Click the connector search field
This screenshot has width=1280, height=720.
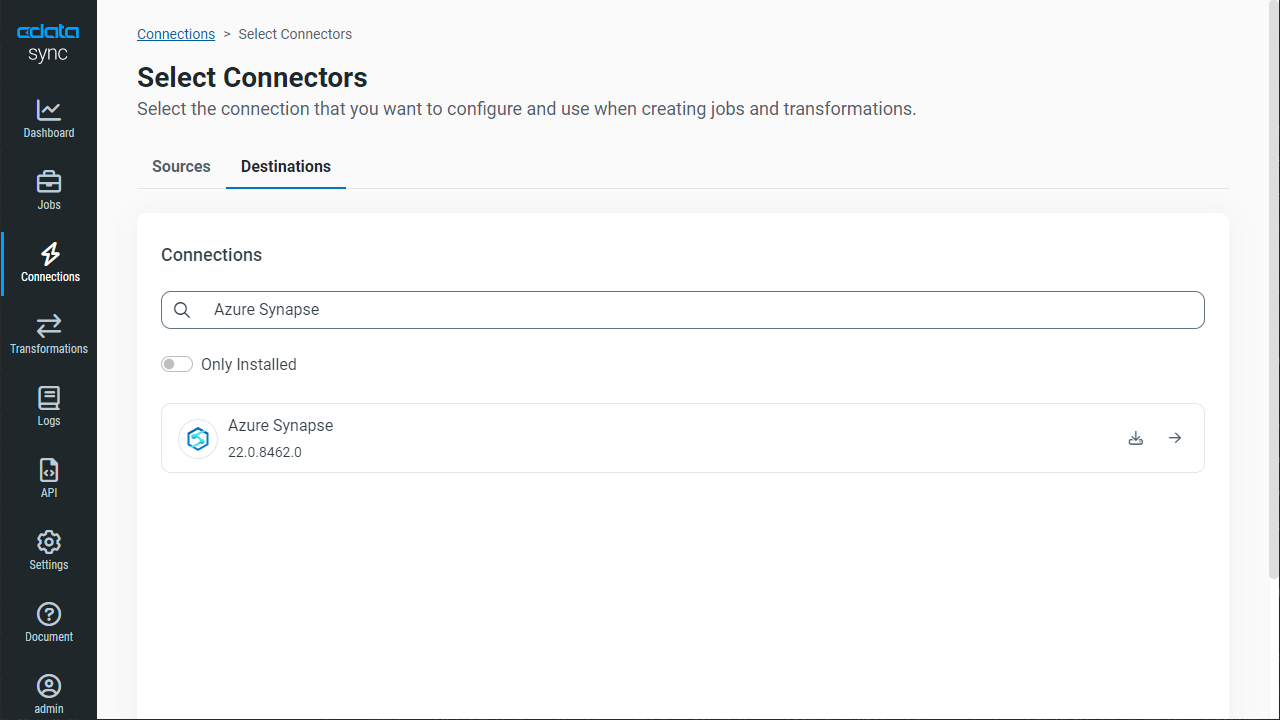[683, 310]
